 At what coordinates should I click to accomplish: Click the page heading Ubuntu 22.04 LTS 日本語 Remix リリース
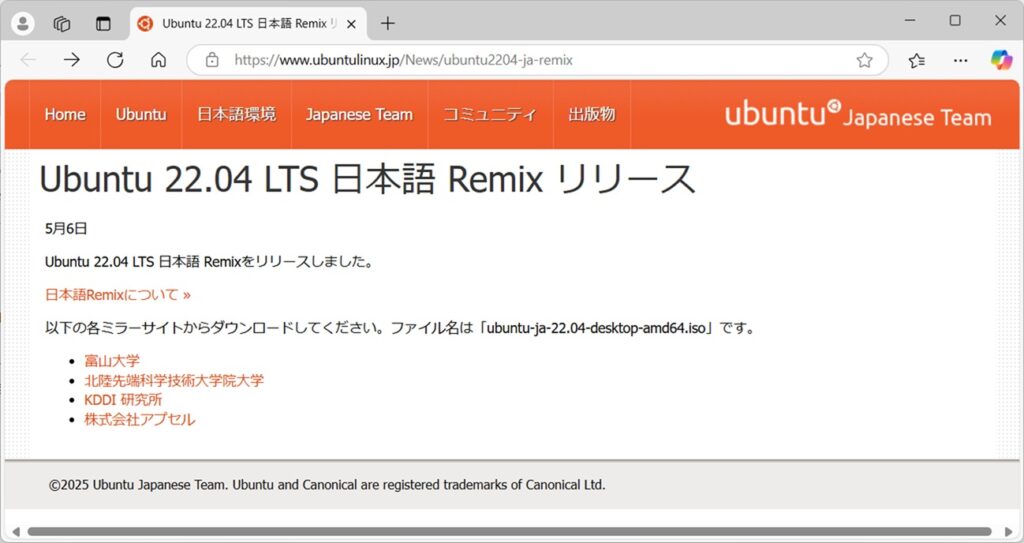point(368,178)
